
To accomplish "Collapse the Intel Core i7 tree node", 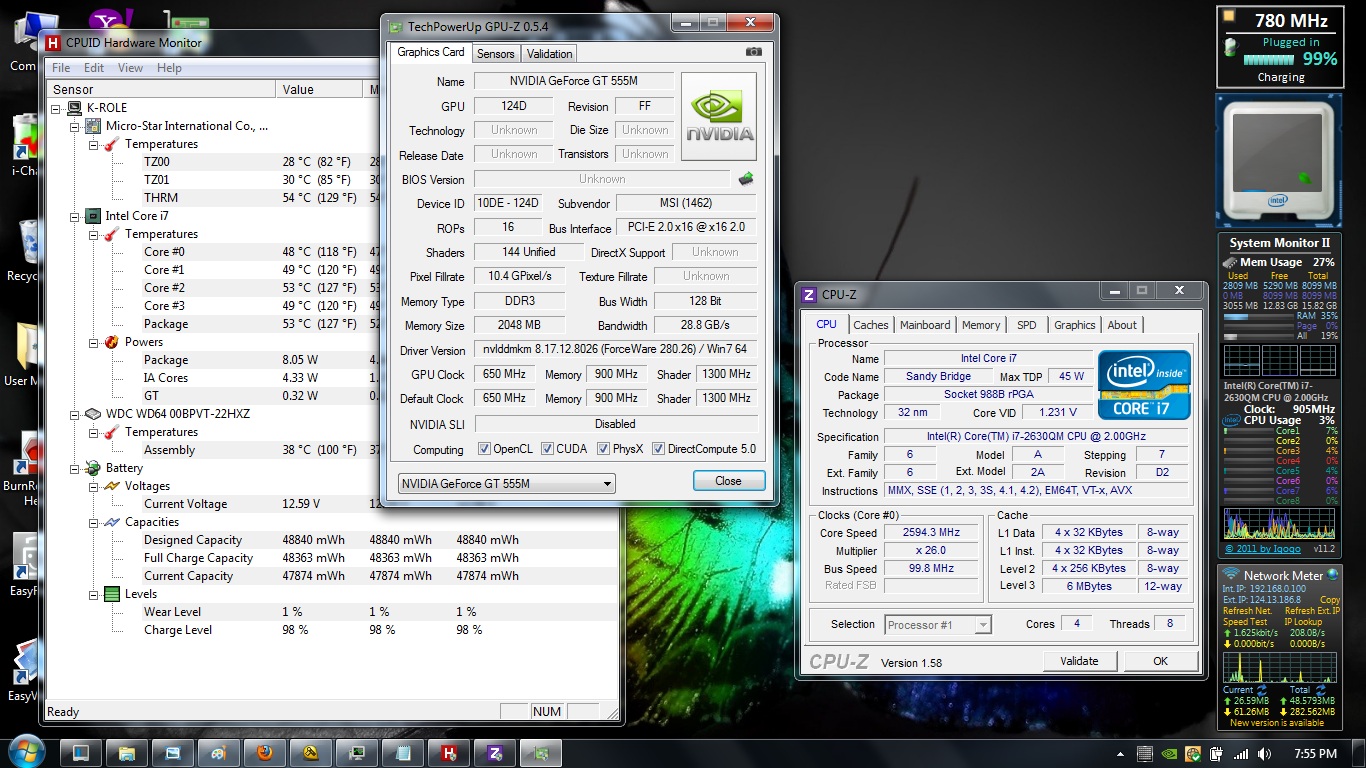I will (76, 216).
